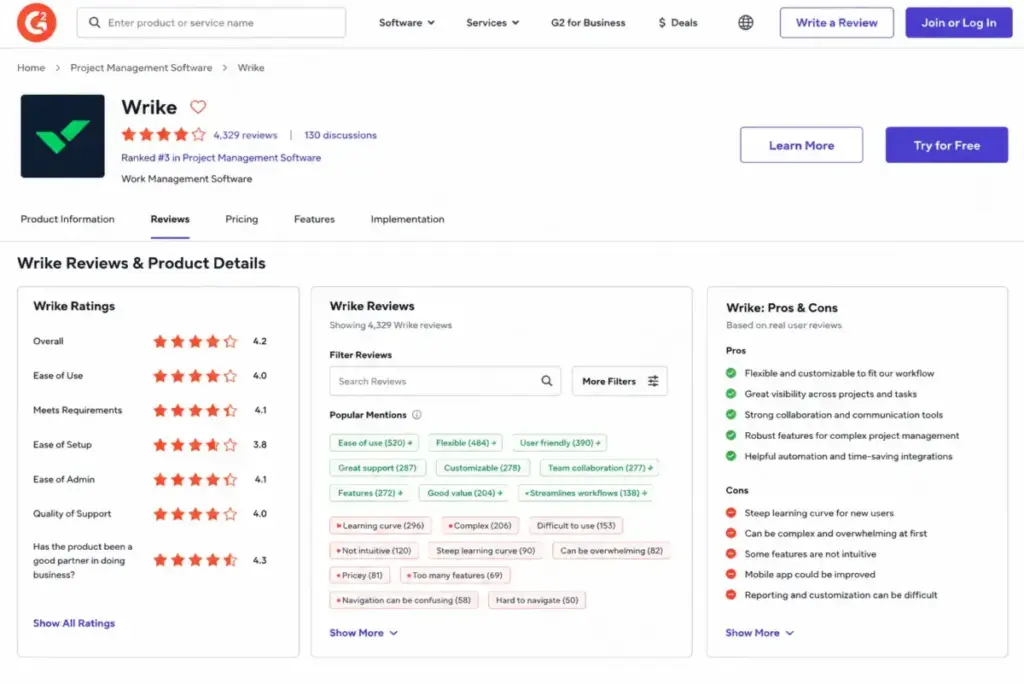
Task: Click the search magnifier in header
Action: 95,23
